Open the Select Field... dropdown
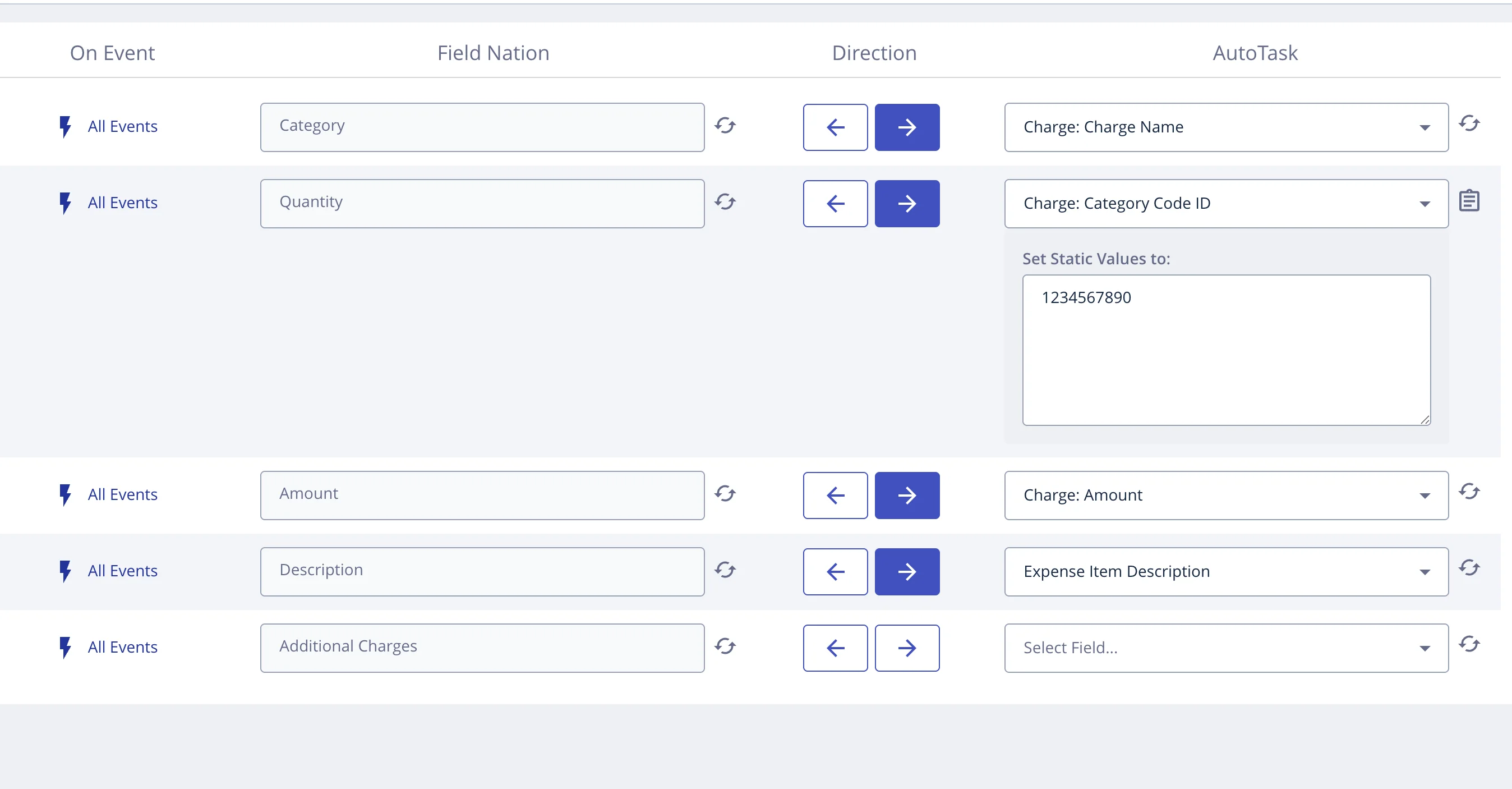Image resolution: width=1512 pixels, height=789 pixels. [1226, 649]
